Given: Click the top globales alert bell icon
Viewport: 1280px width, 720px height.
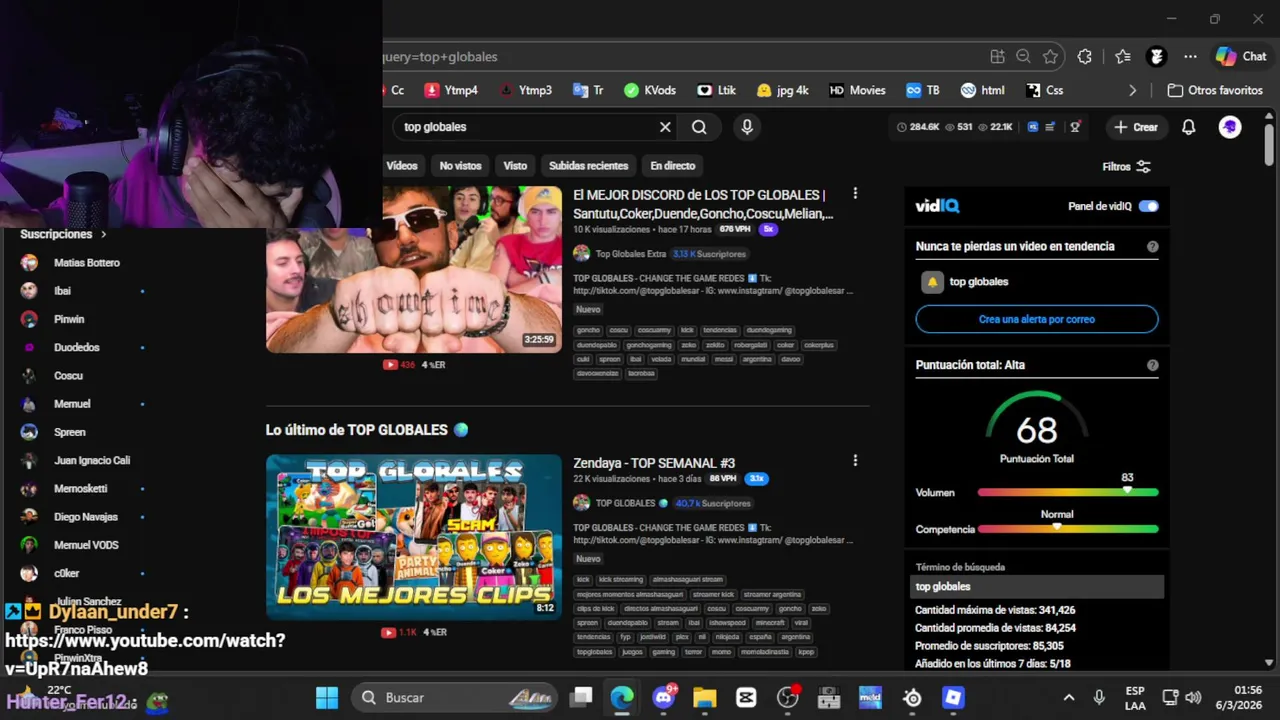Looking at the screenshot, I should (x=932, y=282).
